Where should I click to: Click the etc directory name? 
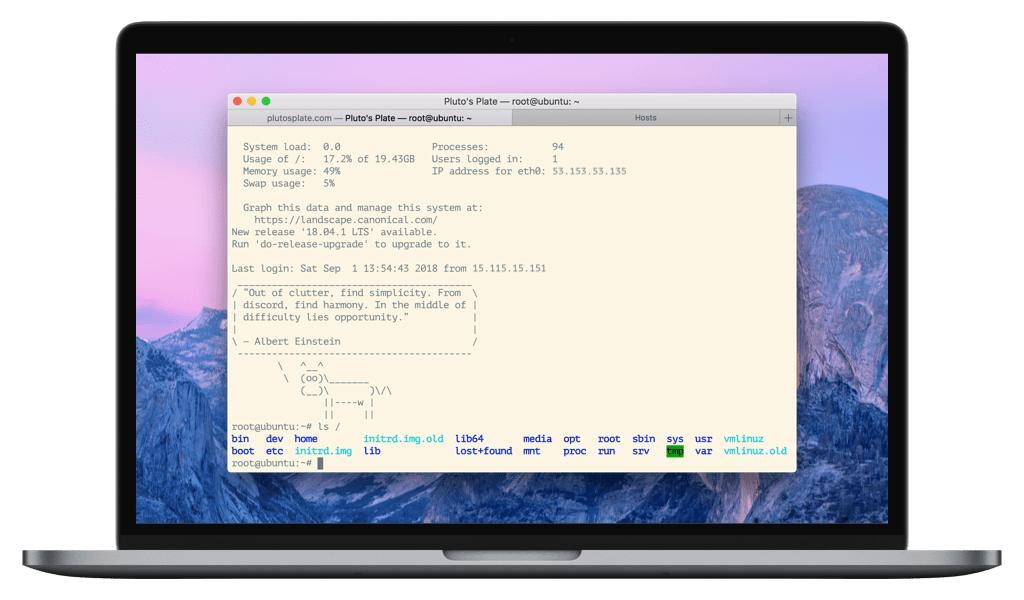pyautogui.click(x=274, y=451)
